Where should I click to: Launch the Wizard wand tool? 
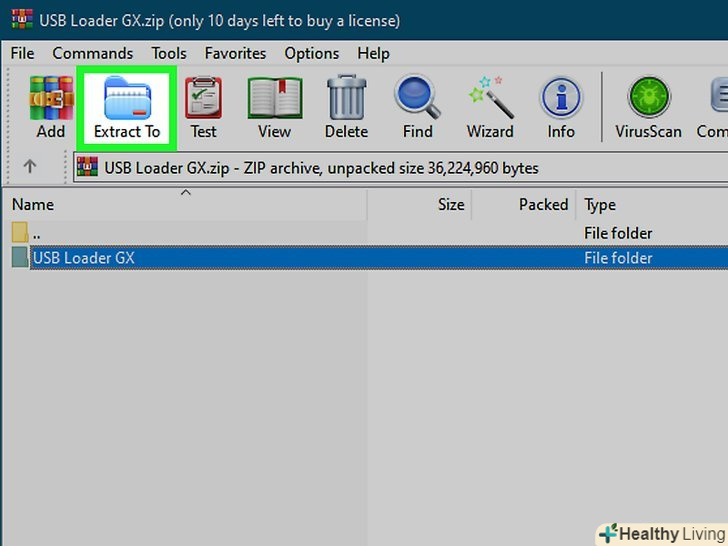pos(490,107)
